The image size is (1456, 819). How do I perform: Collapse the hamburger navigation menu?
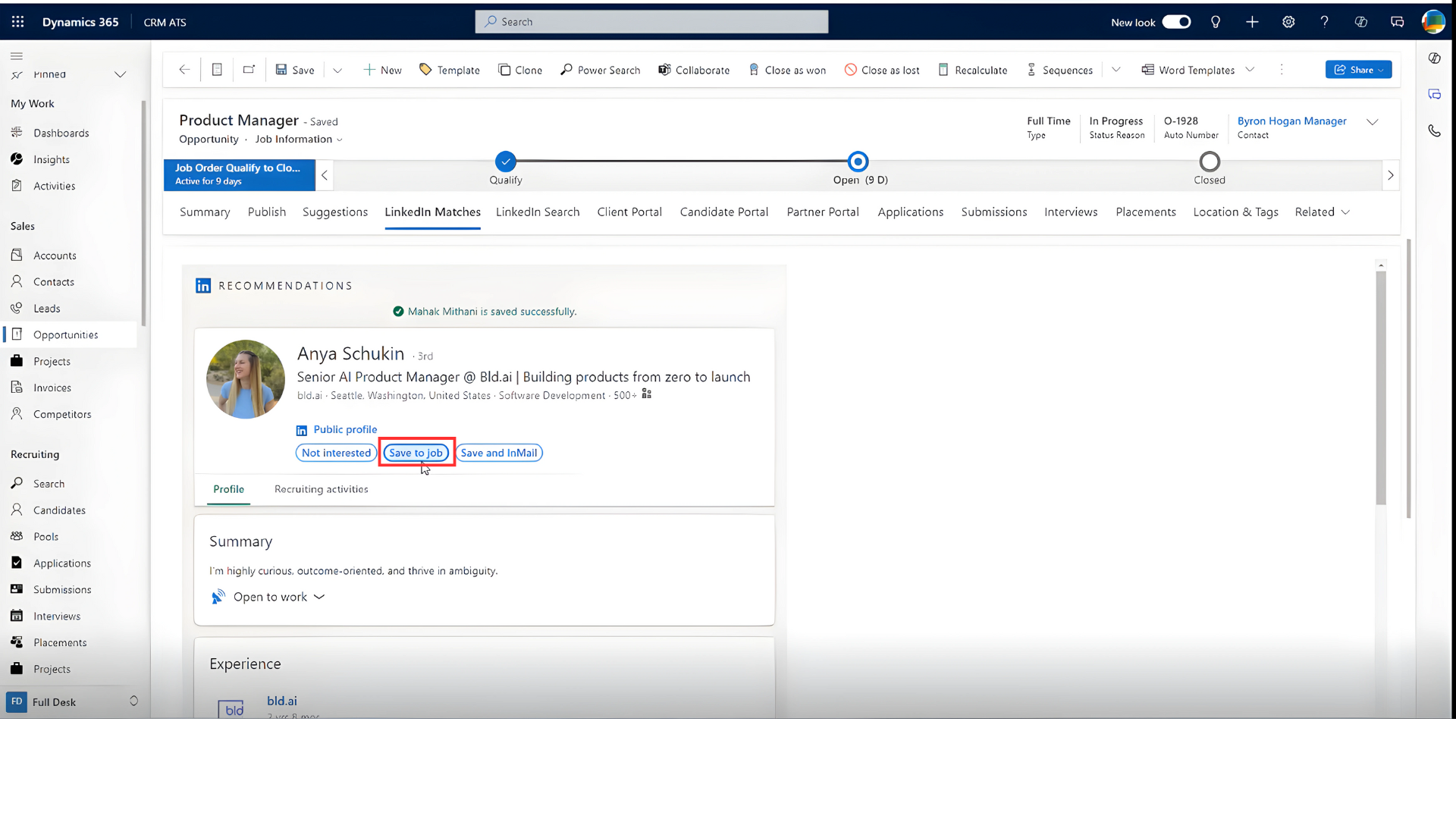[17, 55]
